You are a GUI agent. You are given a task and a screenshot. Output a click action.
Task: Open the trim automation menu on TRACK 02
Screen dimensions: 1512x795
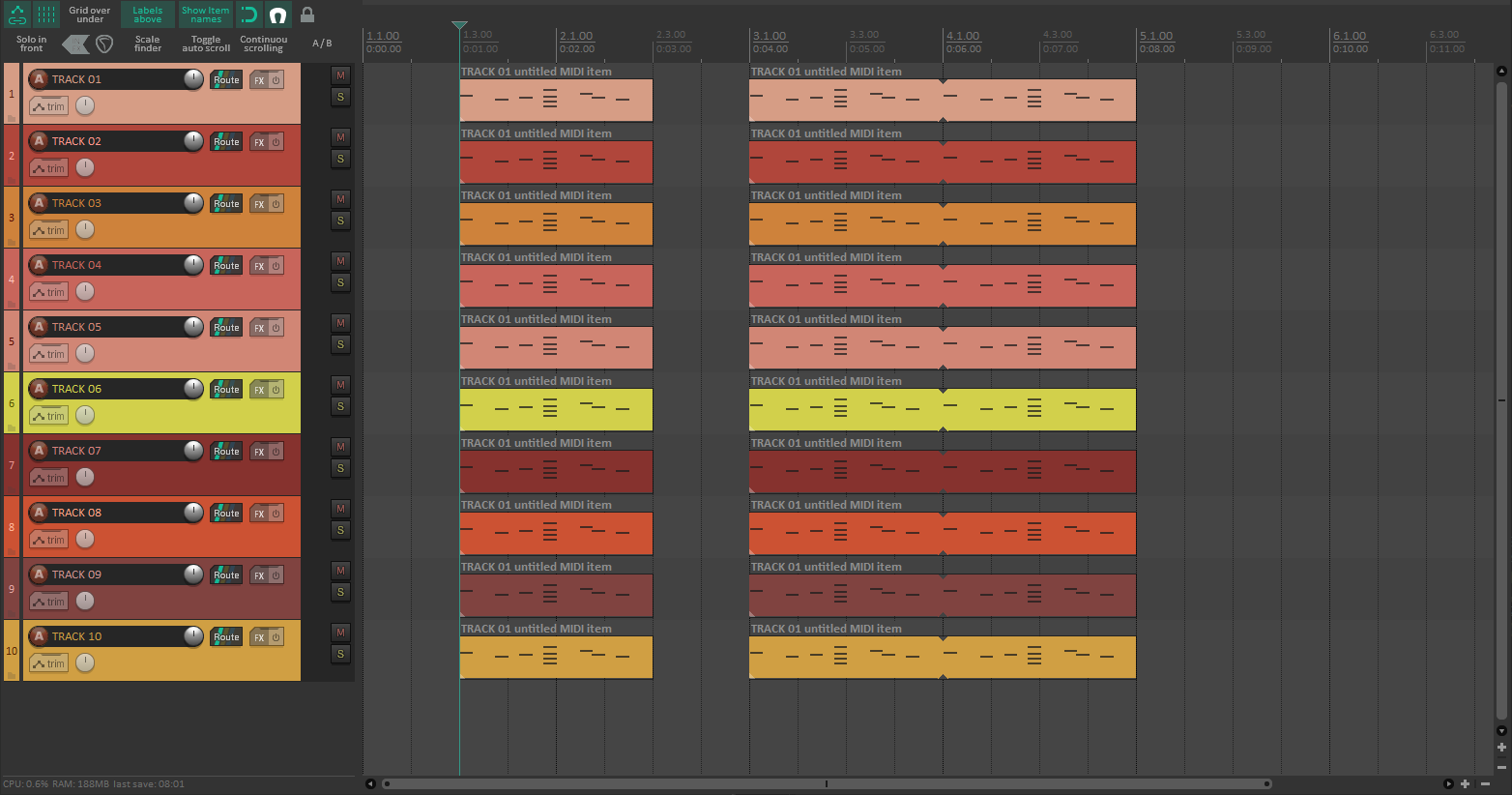point(48,168)
